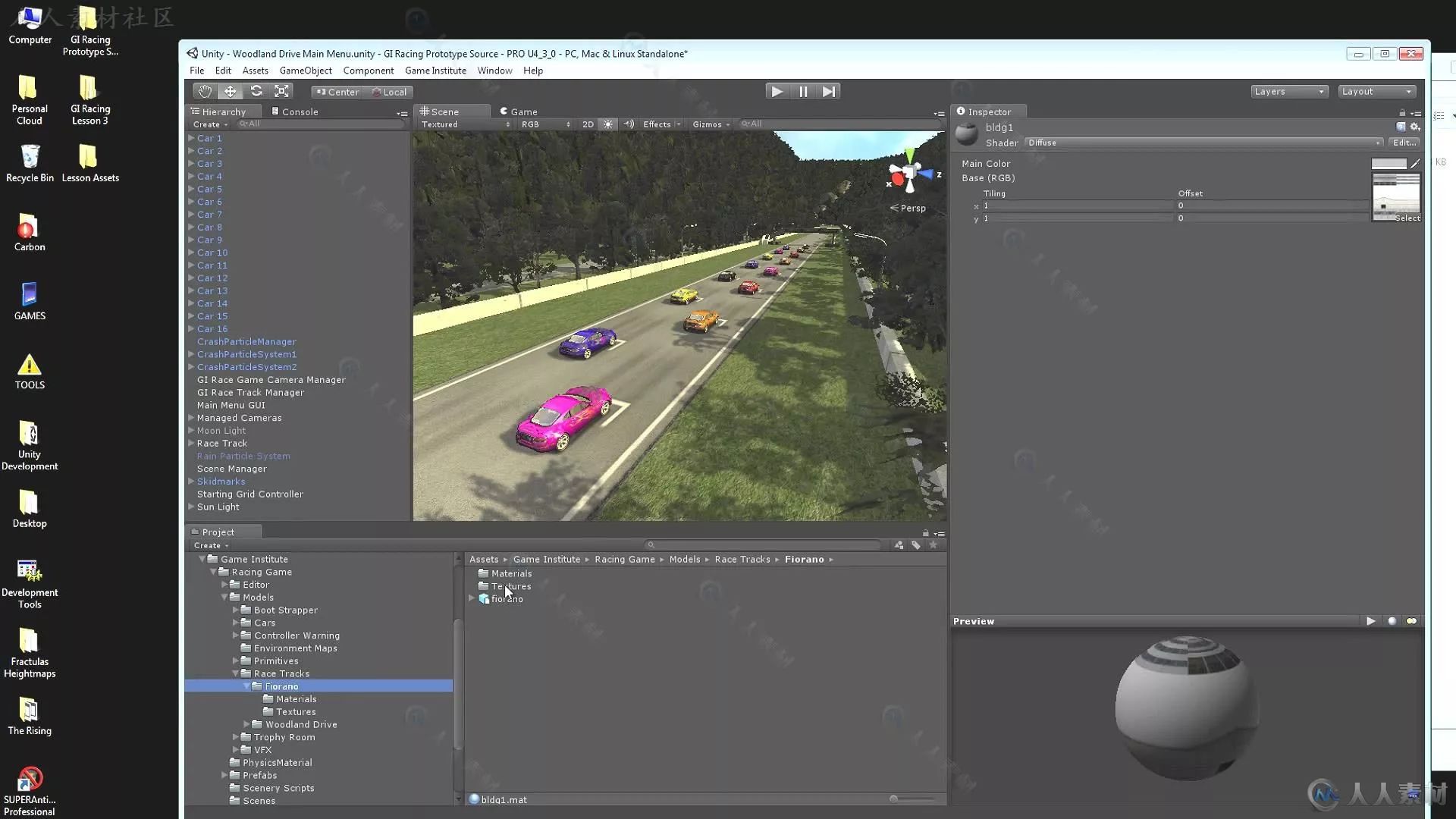Open the Effects dropdown
The image size is (1456, 819).
pos(661,124)
